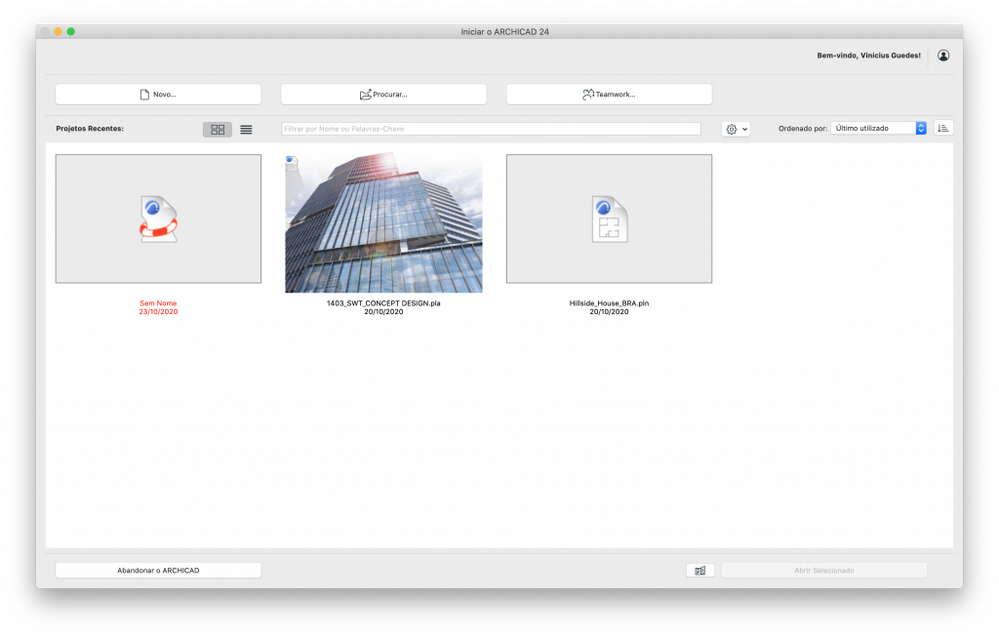Screen dimensions: 999x636
Task: Click the blue arrows on Último utilizado selector
Action: click(x=920, y=127)
